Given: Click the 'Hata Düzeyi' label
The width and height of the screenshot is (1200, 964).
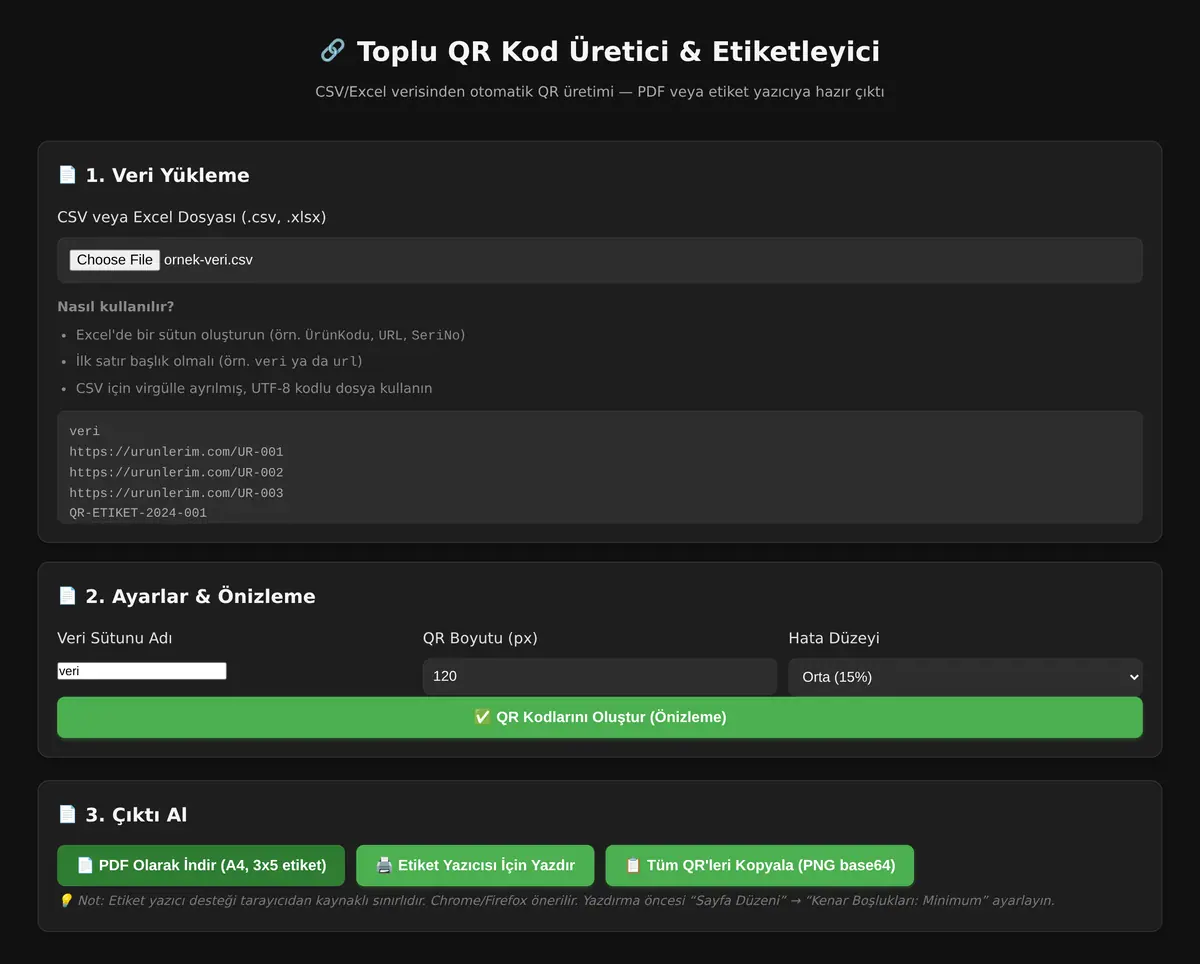Looking at the screenshot, I should pos(834,638).
